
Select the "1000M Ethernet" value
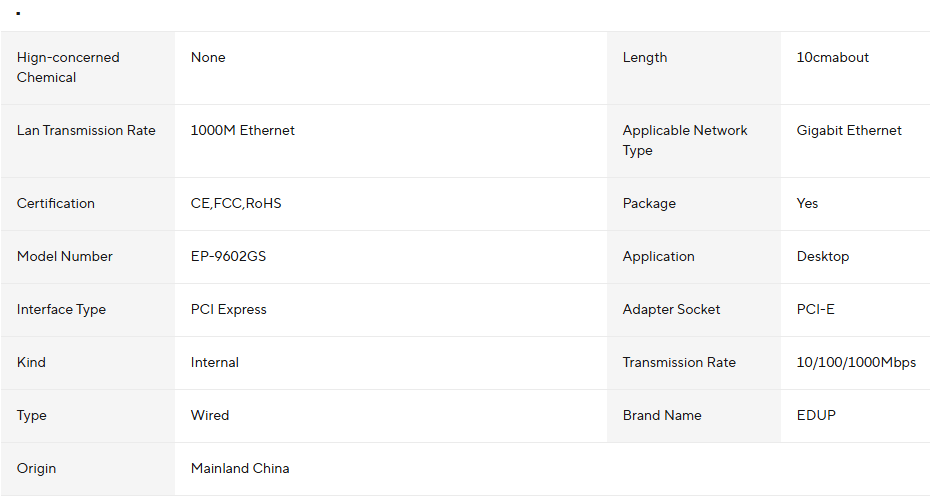coord(243,130)
